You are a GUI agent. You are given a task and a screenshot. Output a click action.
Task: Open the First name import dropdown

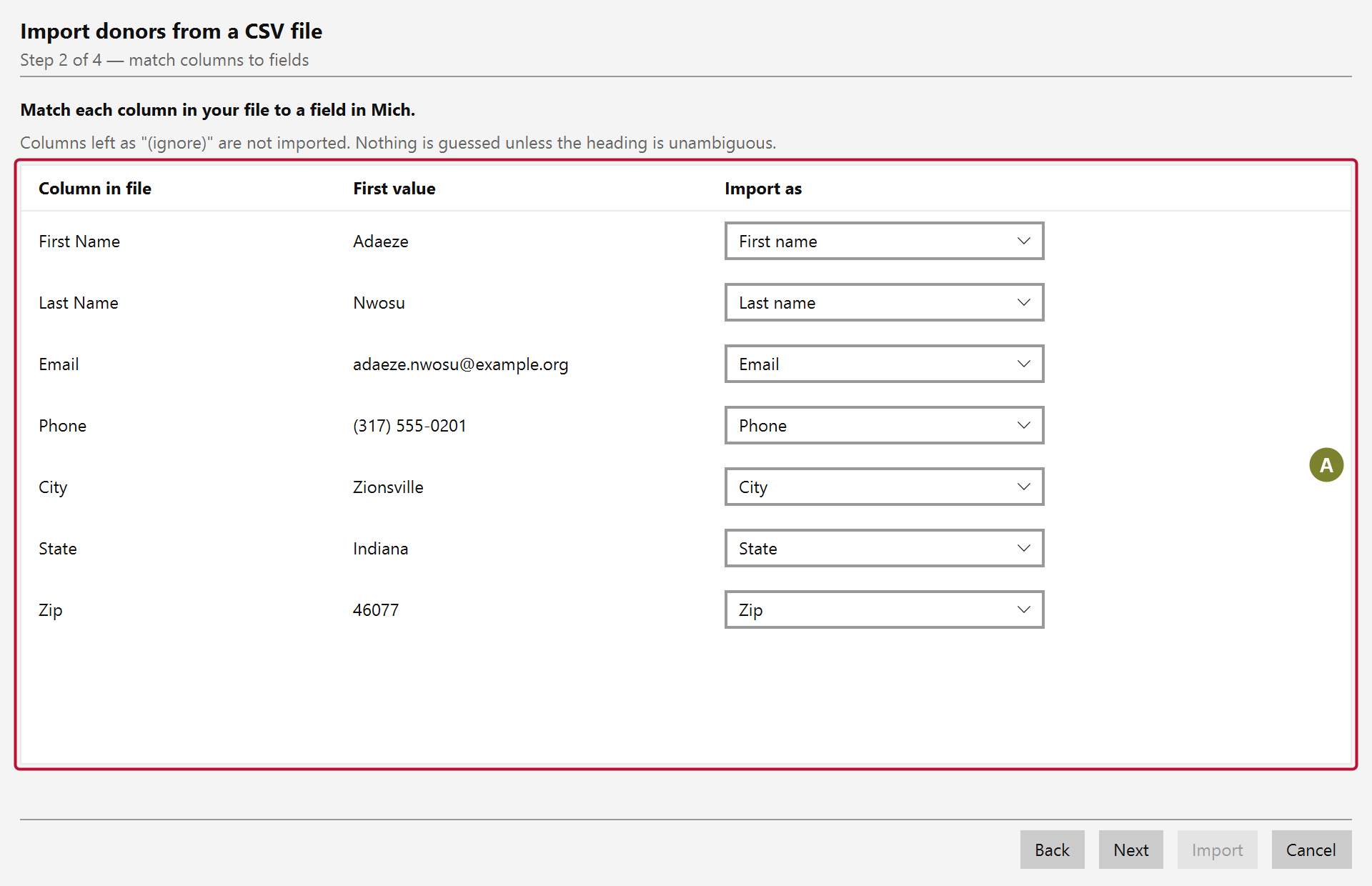(884, 241)
